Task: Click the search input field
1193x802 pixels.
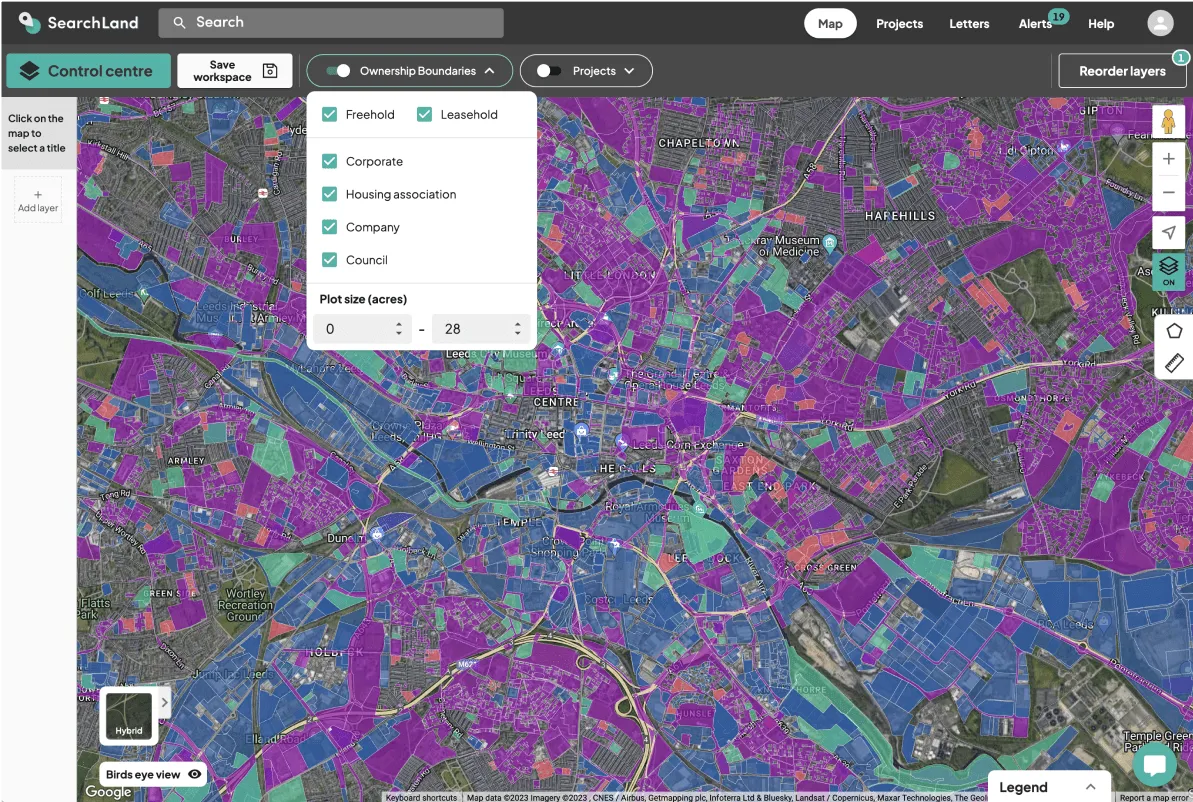Action: point(330,22)
